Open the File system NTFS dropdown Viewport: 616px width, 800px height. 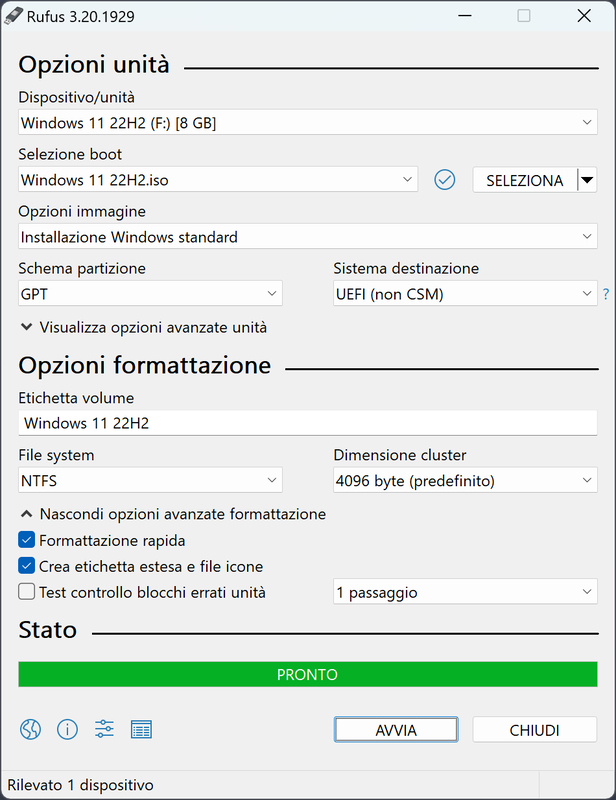[x=150, y=481]
